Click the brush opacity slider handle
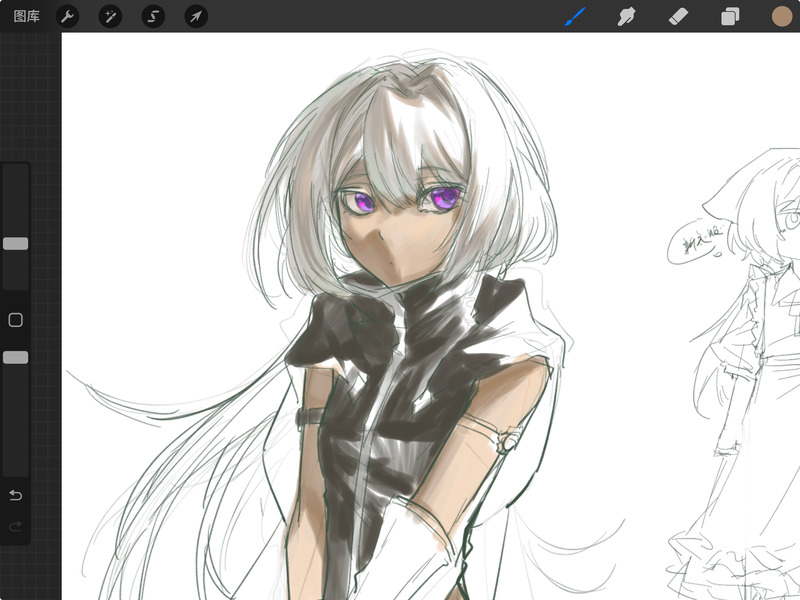 click(15, 357)
